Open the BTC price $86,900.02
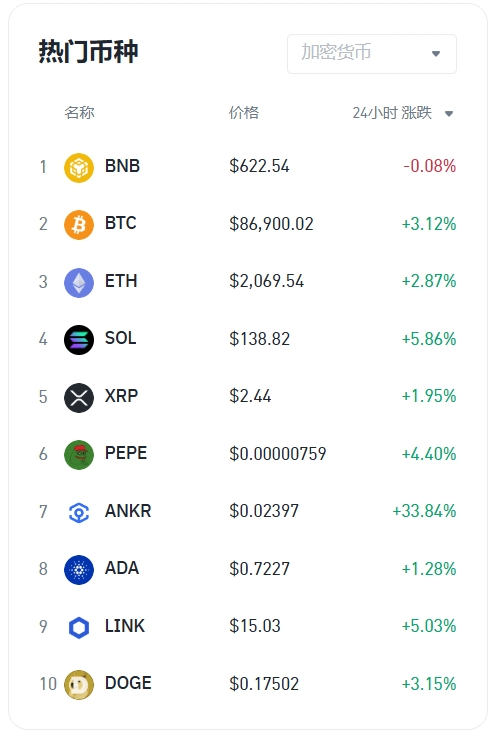 [x=271, y=224]
